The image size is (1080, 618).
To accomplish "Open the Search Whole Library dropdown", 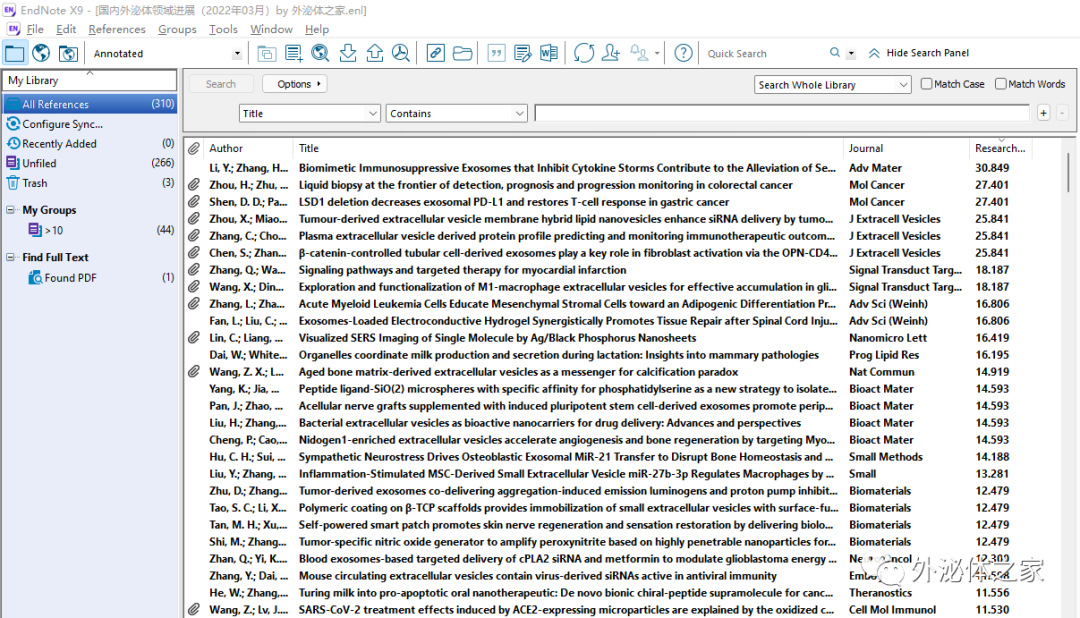I will coord(832,85).
